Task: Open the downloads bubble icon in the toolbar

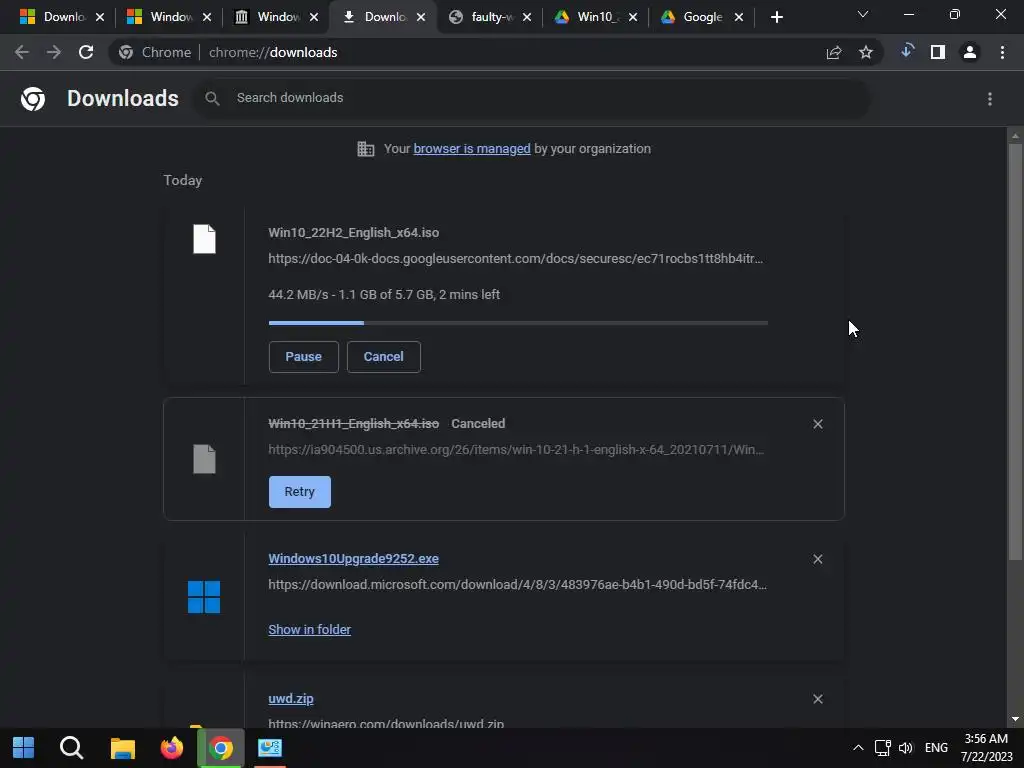Action: click(906, 52)
